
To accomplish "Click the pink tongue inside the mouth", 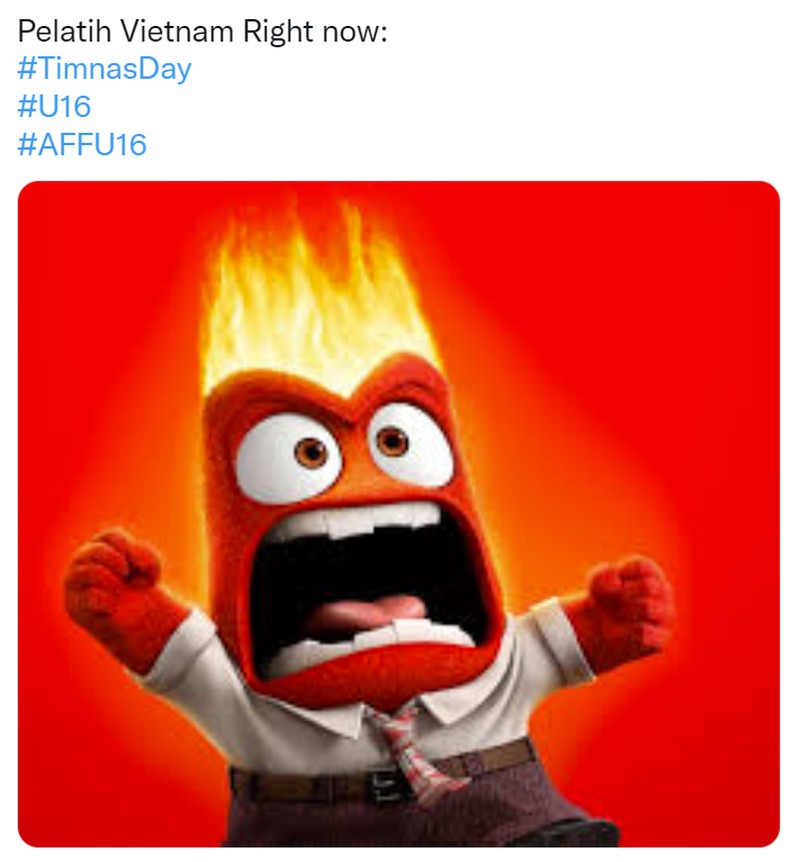I will pyautogui.click(x=365, y=612).
